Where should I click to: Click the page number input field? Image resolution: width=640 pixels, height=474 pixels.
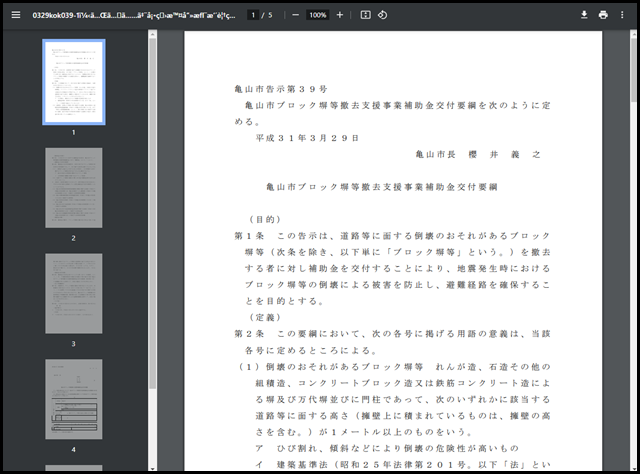[x=255, y=15]
